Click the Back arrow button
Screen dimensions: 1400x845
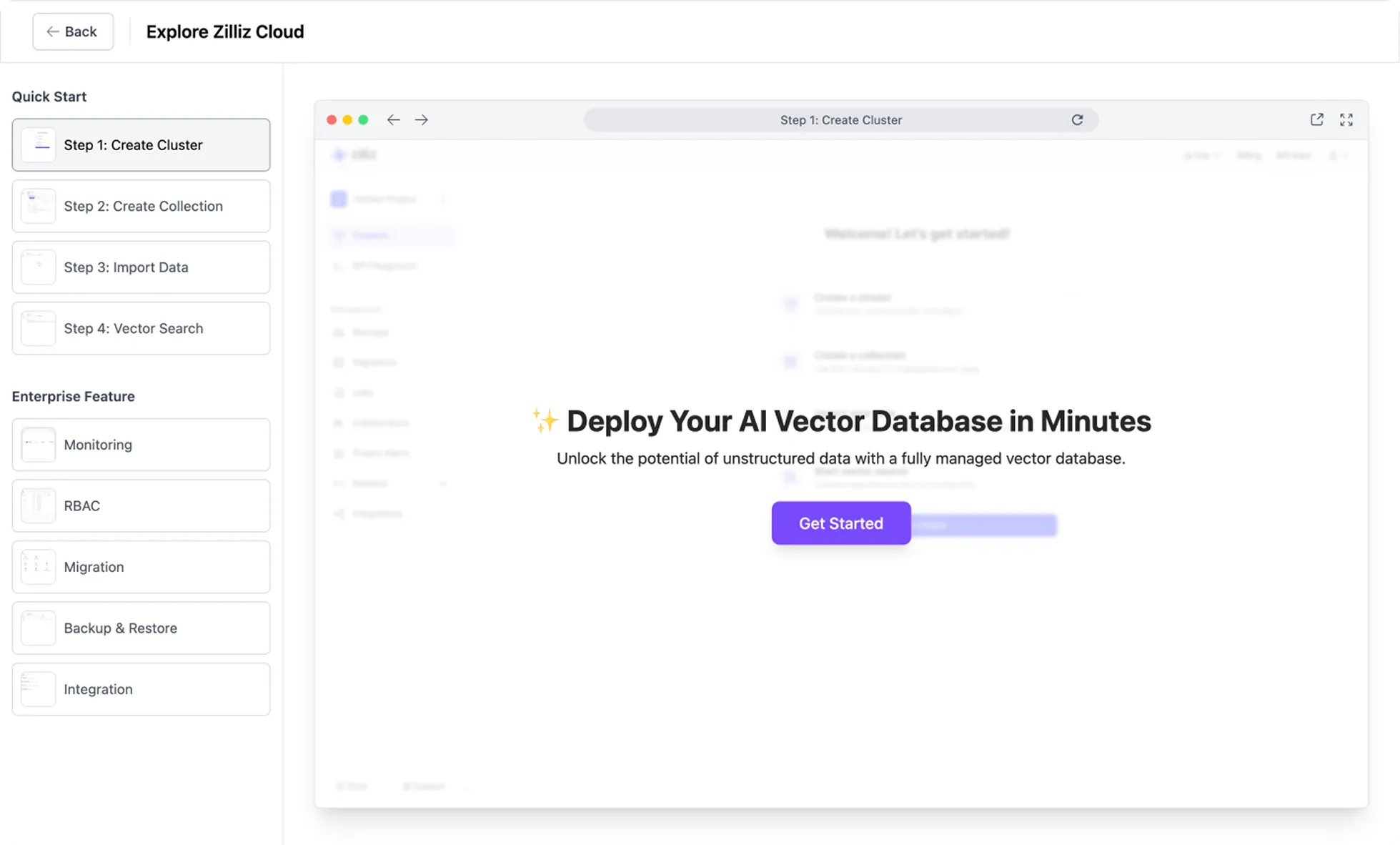point(72,31)
